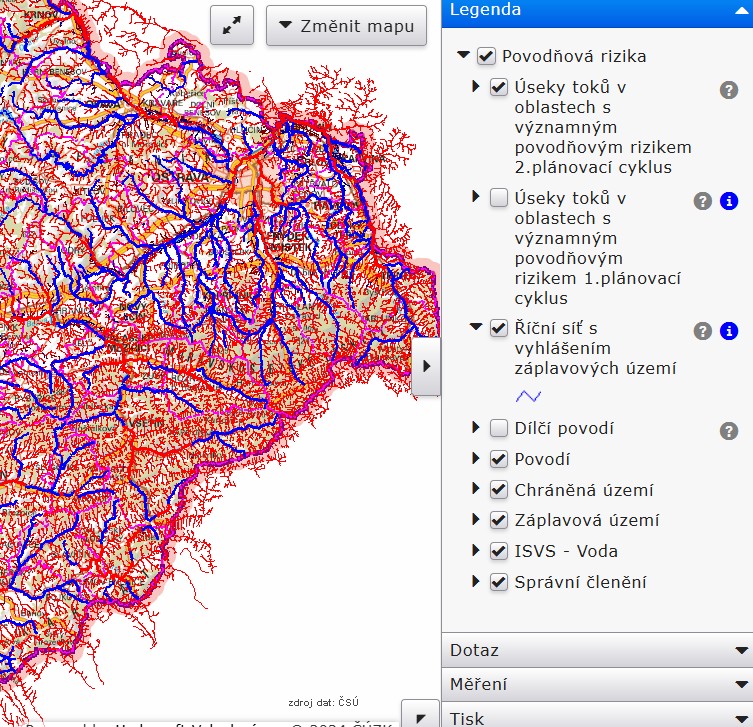Collapse the Legenda panel header
This screenshot has width=753, height=727.
click(x=741, y=10)
